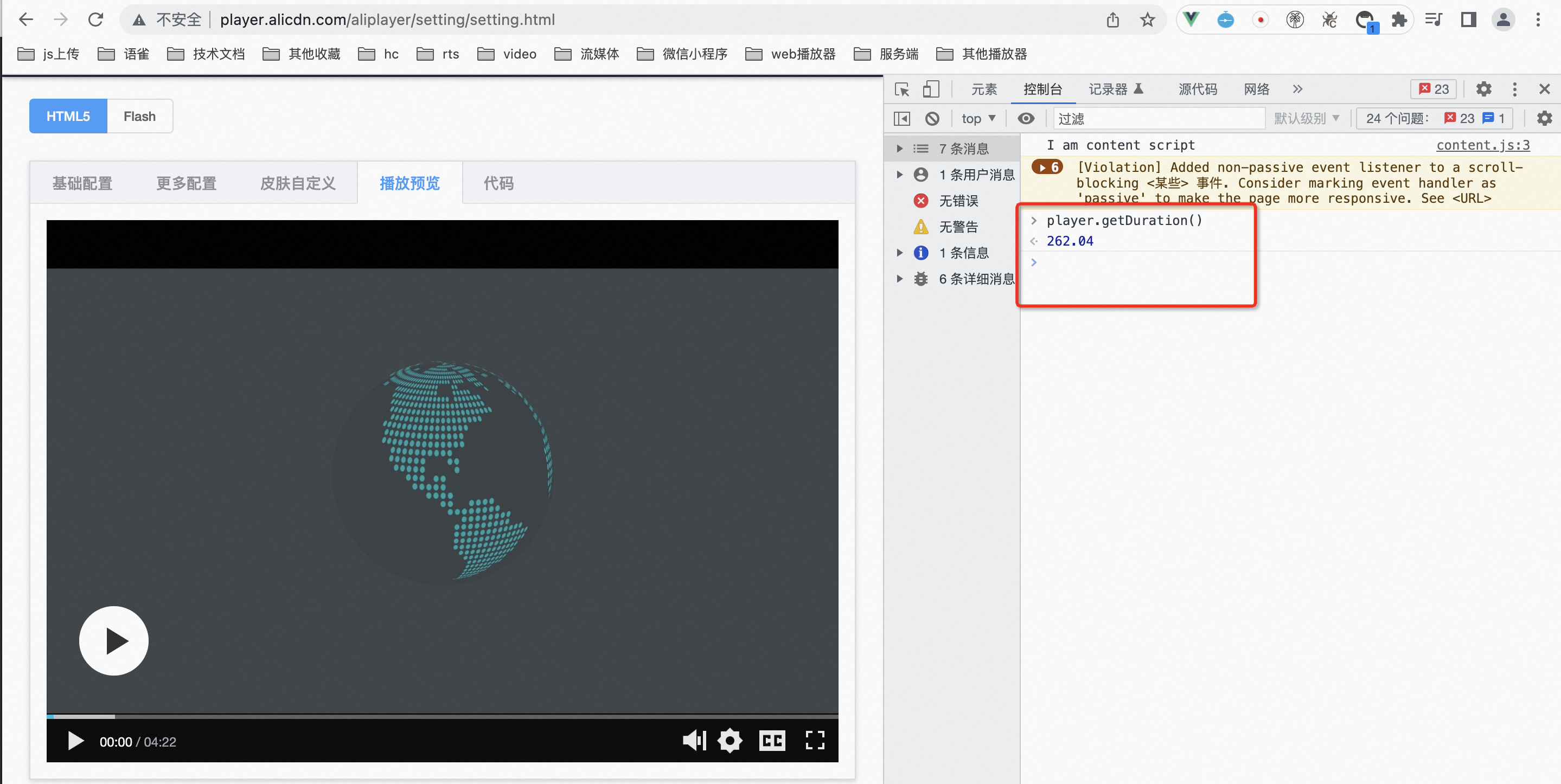Image resolution: width=1561 pixels, height=784 pixels.
Task: Click the red dot recorder extension icon
Action: [x=1261, y=20]
